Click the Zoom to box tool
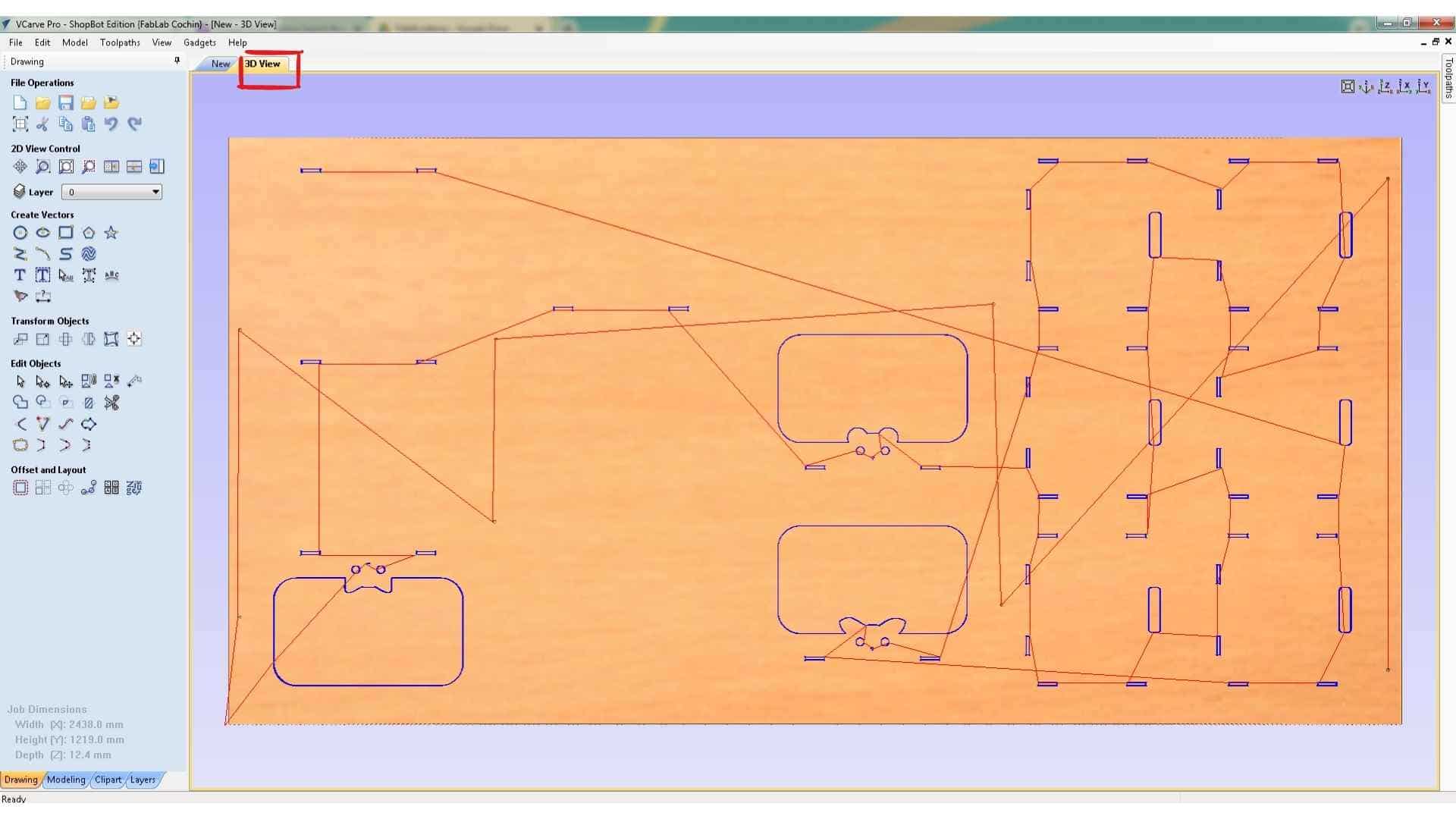This screenshot has width=1456, height=819. click(x=43, y=167)
